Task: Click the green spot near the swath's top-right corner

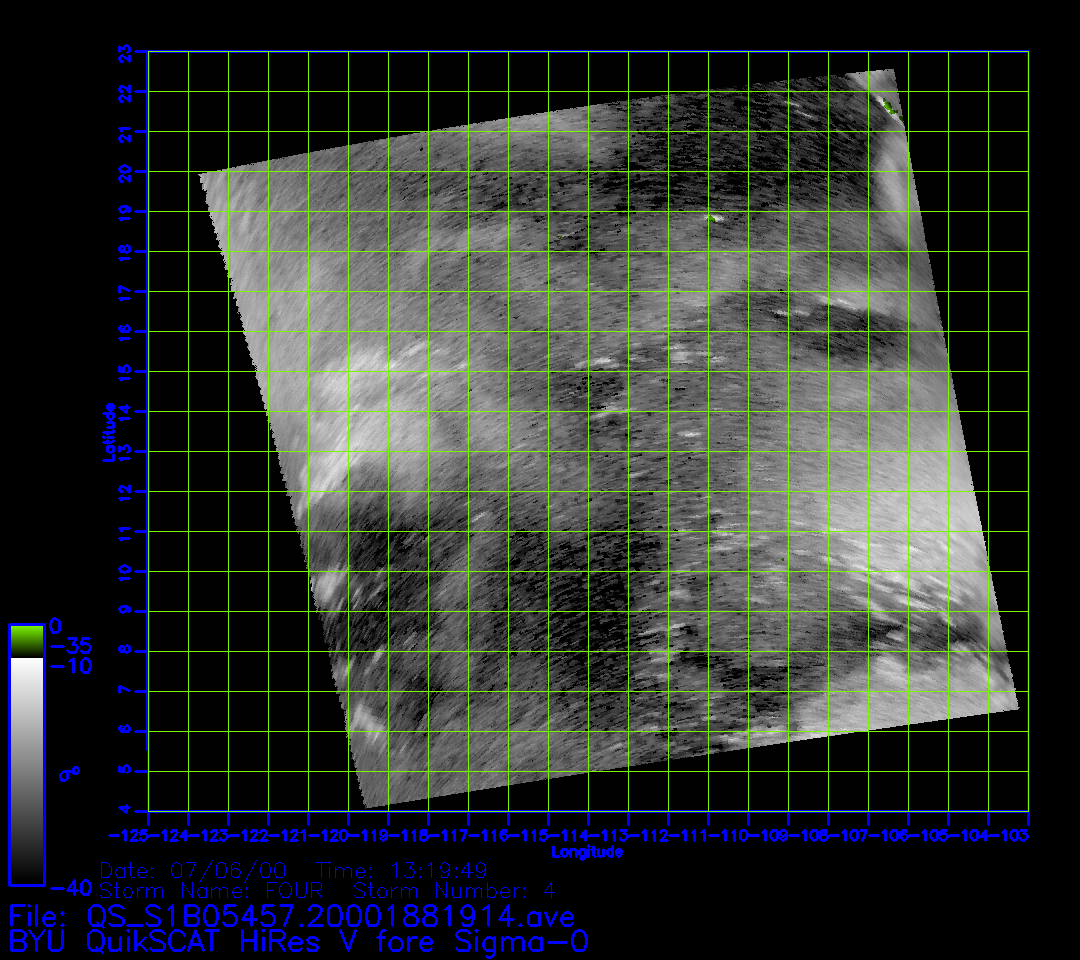Action: tap(887, 106)
